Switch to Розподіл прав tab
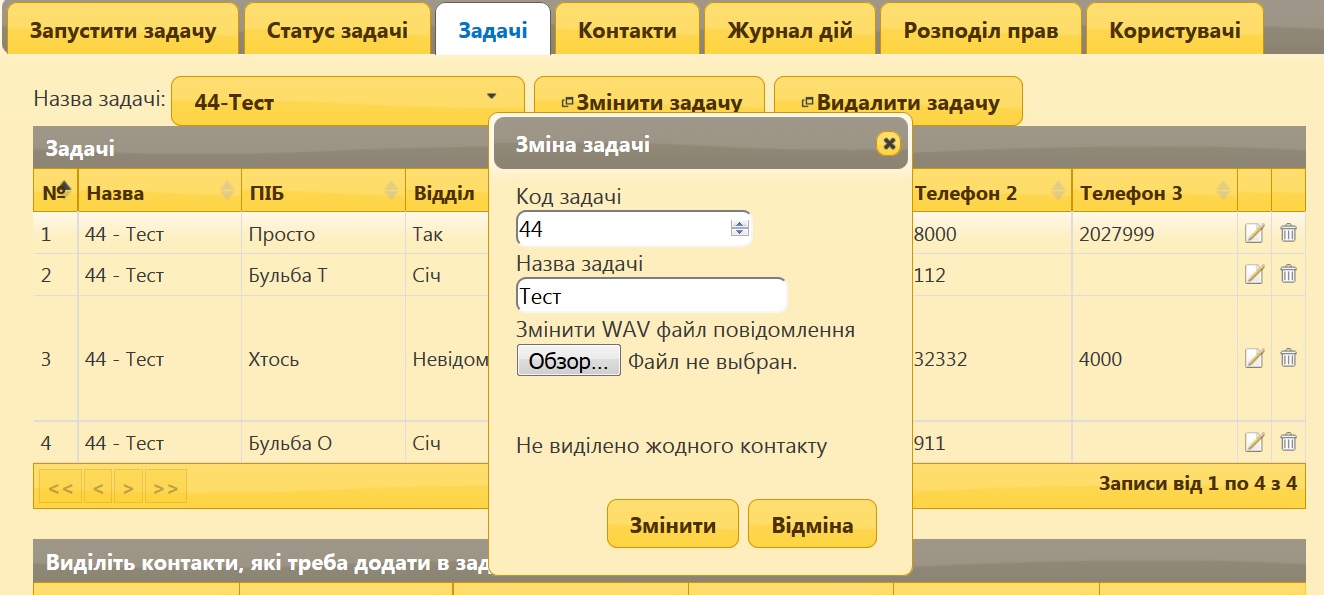Screen dimensions: 1324x595 980,30
